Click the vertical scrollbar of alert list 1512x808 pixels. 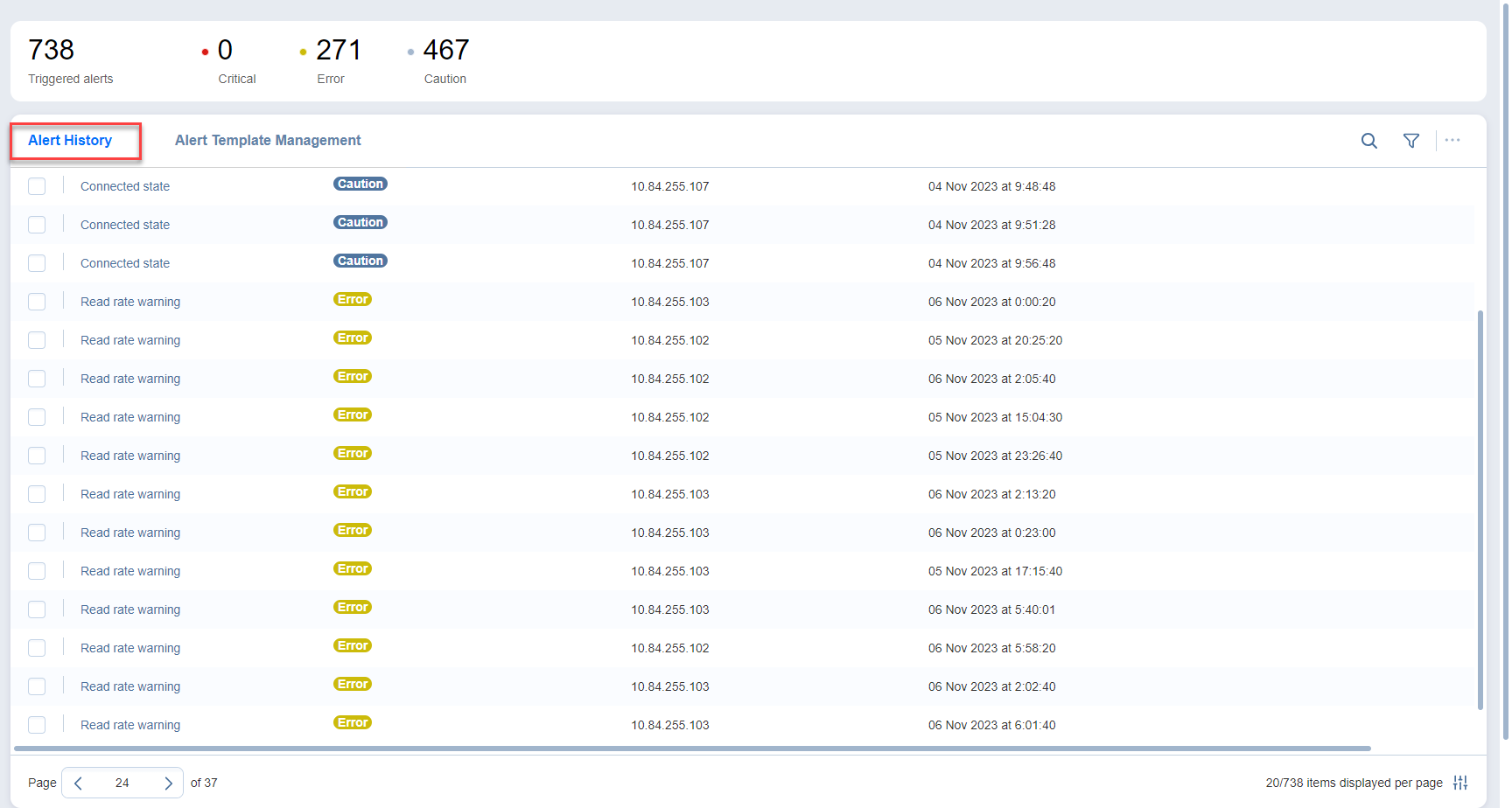point(1480,507)
